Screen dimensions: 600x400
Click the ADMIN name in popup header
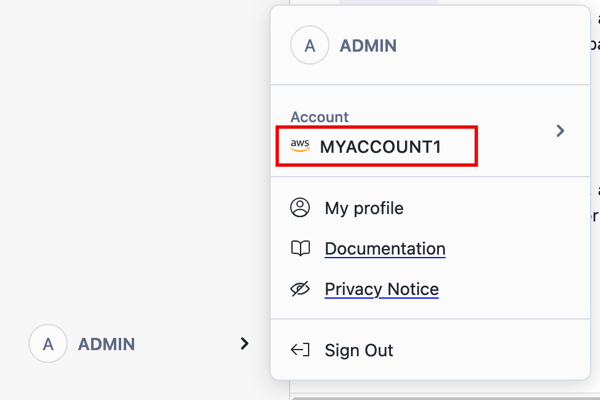(x=368, y=45)
